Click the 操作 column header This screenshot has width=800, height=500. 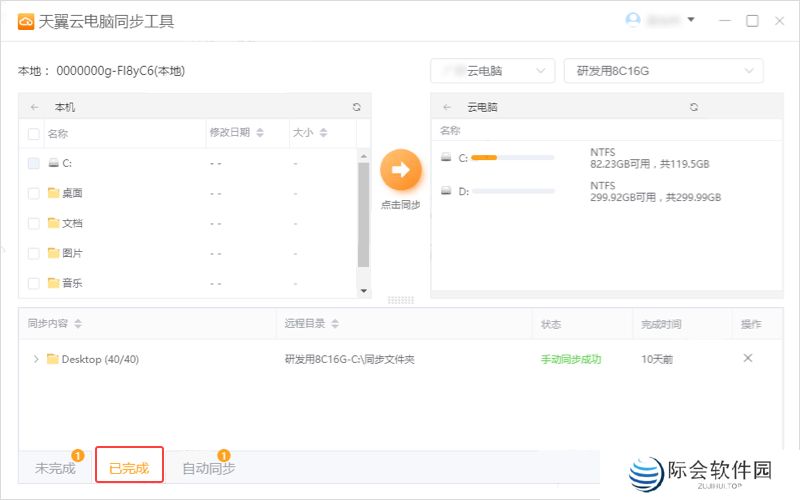[x=751, y=324]
